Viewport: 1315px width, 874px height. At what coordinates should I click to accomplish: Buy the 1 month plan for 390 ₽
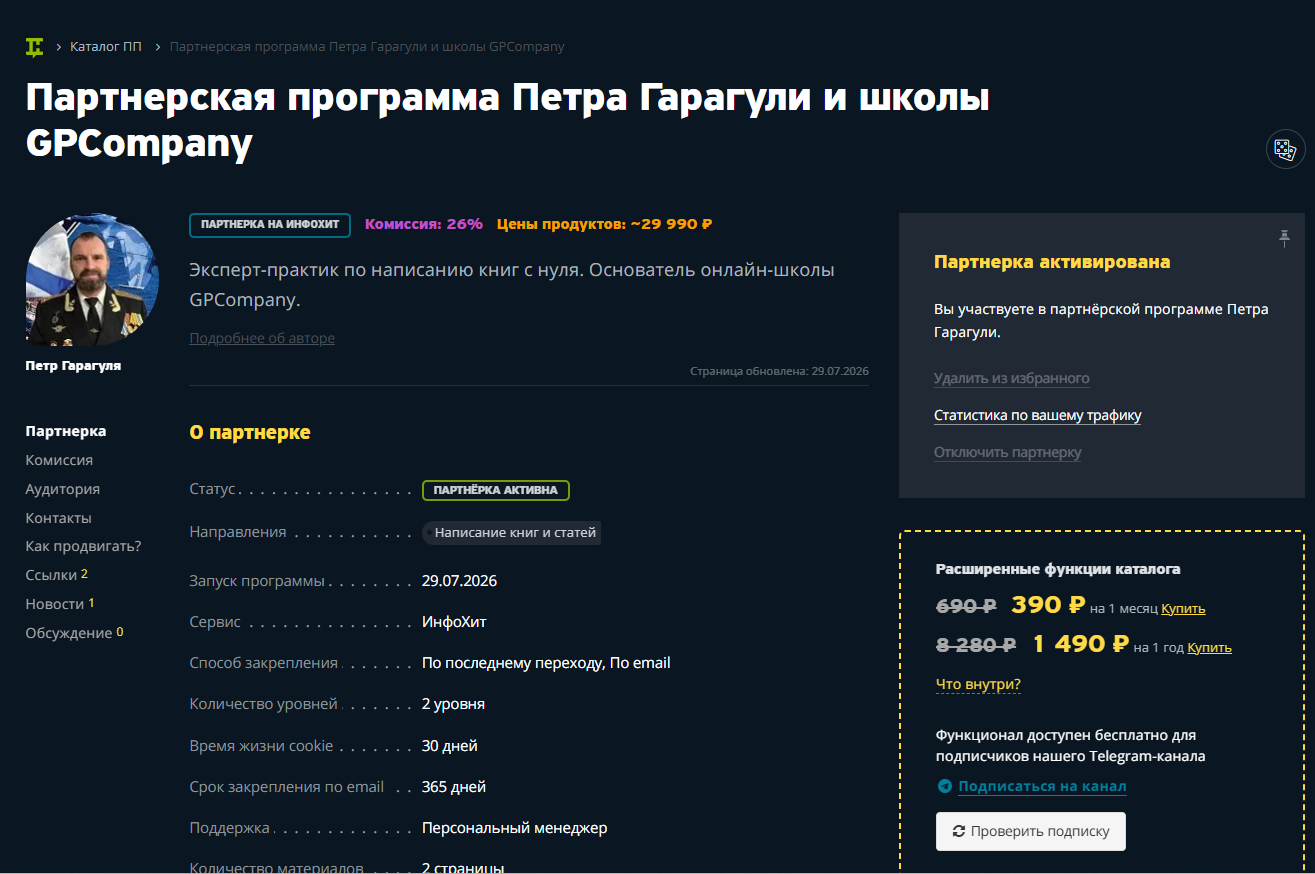point(1183,608)
